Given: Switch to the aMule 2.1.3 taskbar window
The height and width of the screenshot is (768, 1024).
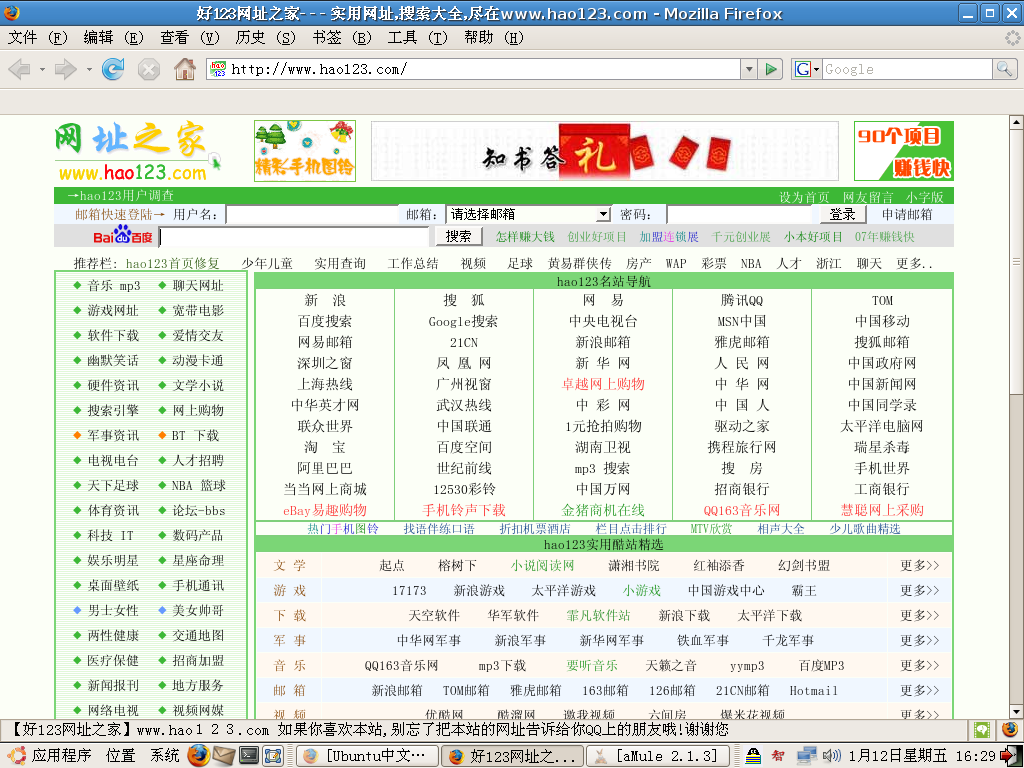Looking at the screenshot, I should (x=656, y=756).
